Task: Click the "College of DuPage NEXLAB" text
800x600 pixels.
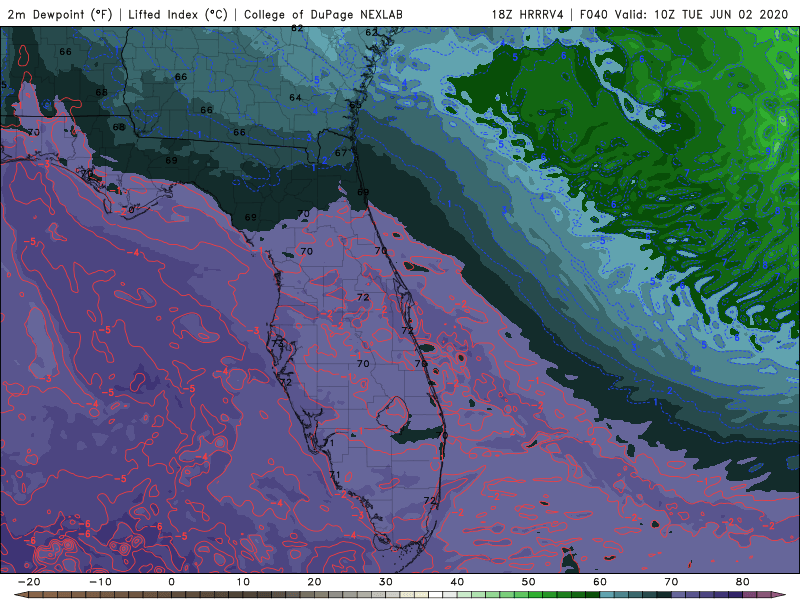Action: pos(323,14)
